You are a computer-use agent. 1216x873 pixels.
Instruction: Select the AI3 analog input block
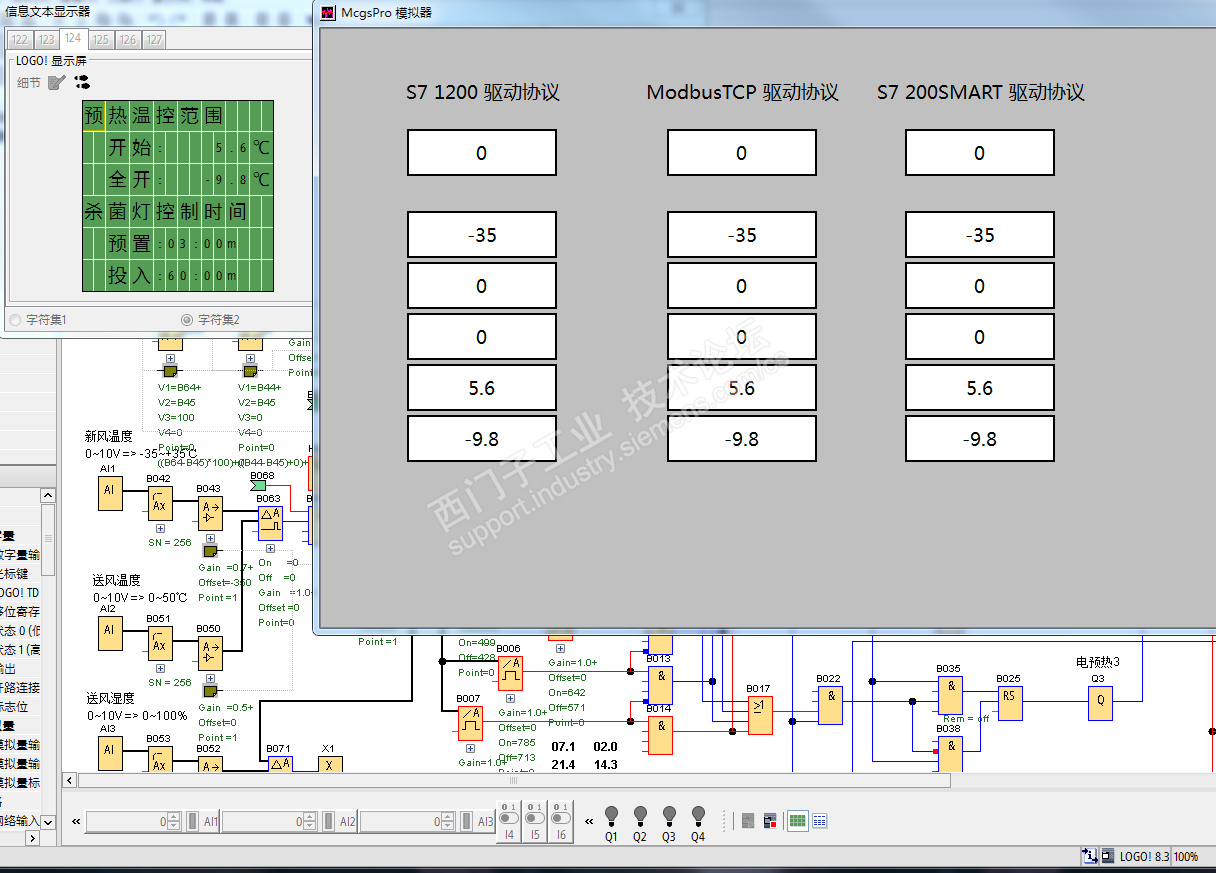(x=109, y=751)
